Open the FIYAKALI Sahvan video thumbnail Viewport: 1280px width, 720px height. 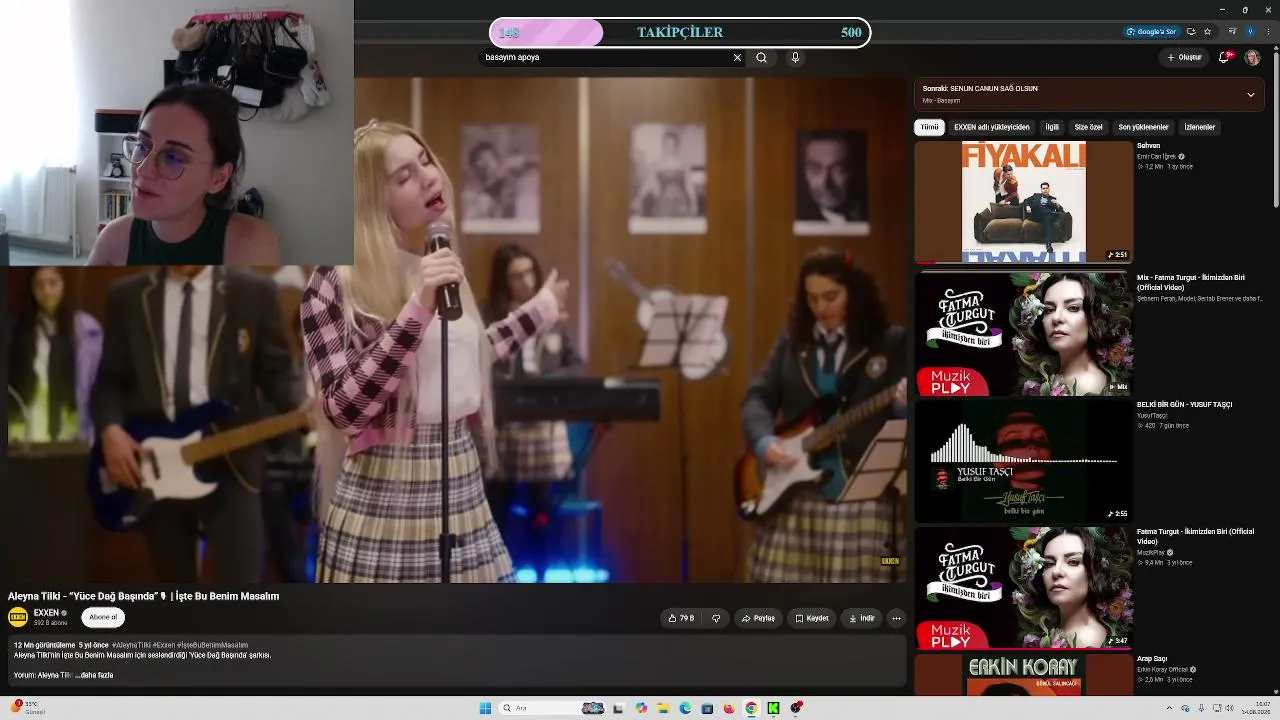point(1023,202)
